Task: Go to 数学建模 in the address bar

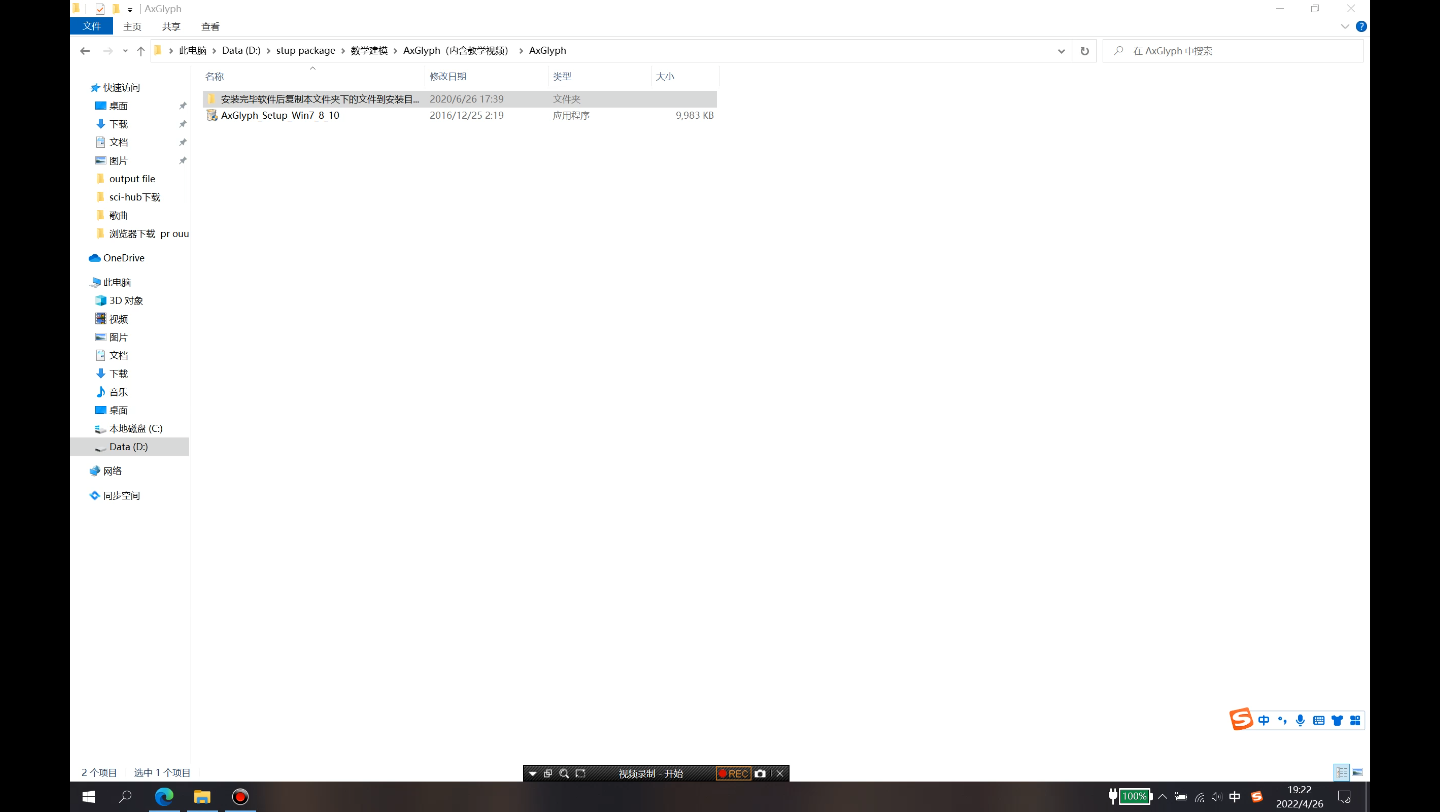Action: (x=369, y=50)
